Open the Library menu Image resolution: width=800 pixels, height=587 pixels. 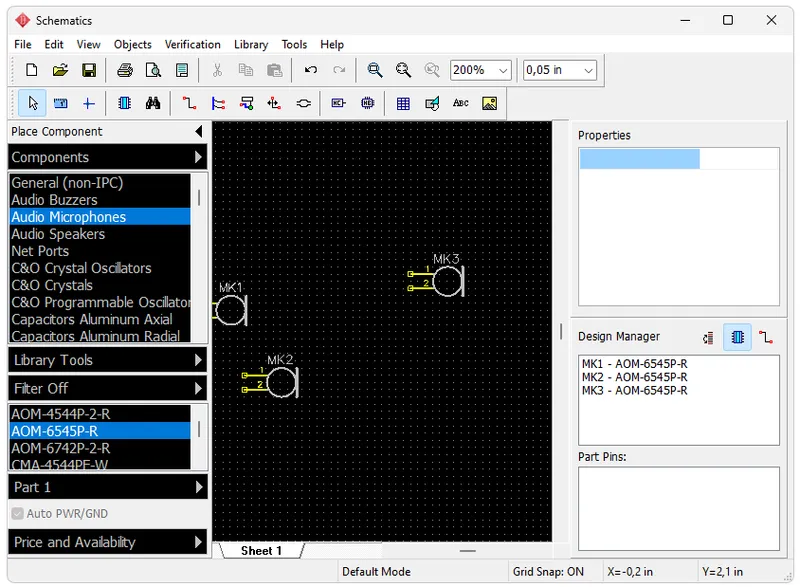pyautogui.click(x=251, y=44)
